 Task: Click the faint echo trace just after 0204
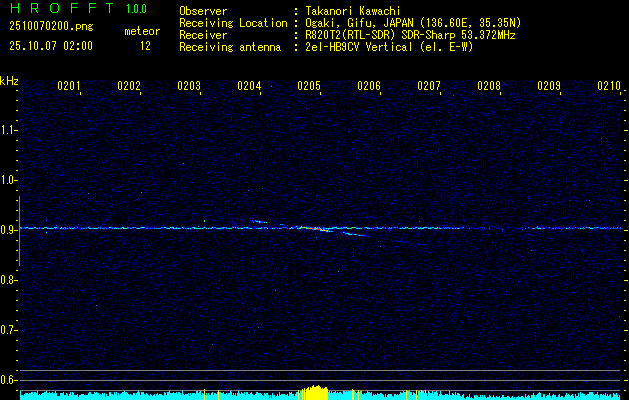pyautogui.click(x=258, y=221)
